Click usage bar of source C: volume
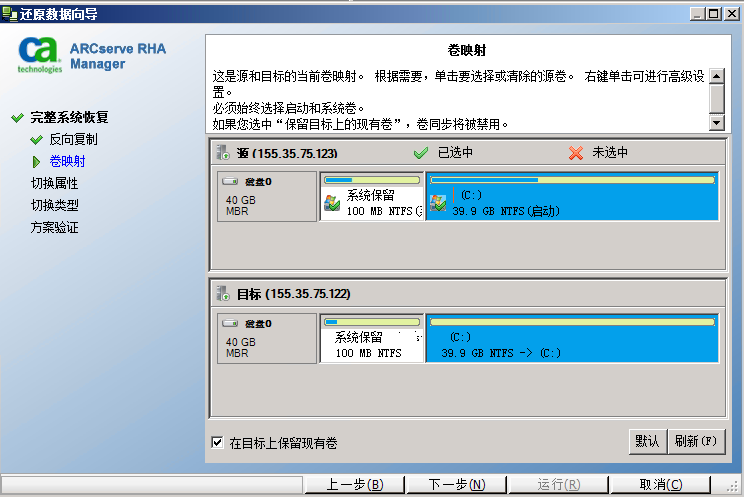The height and width of the screenshot is (497, 744). coord(572,180)
